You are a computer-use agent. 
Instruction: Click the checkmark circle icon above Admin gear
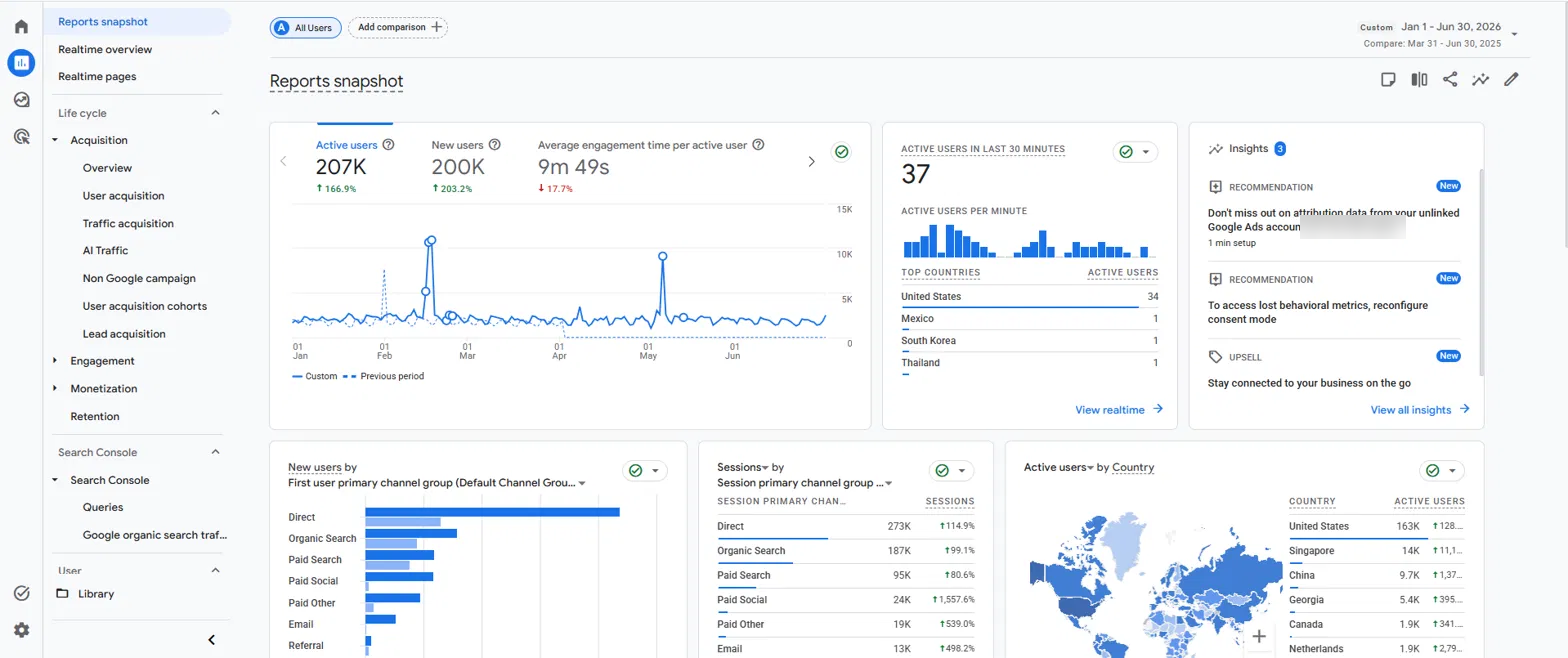coord(21,593)
